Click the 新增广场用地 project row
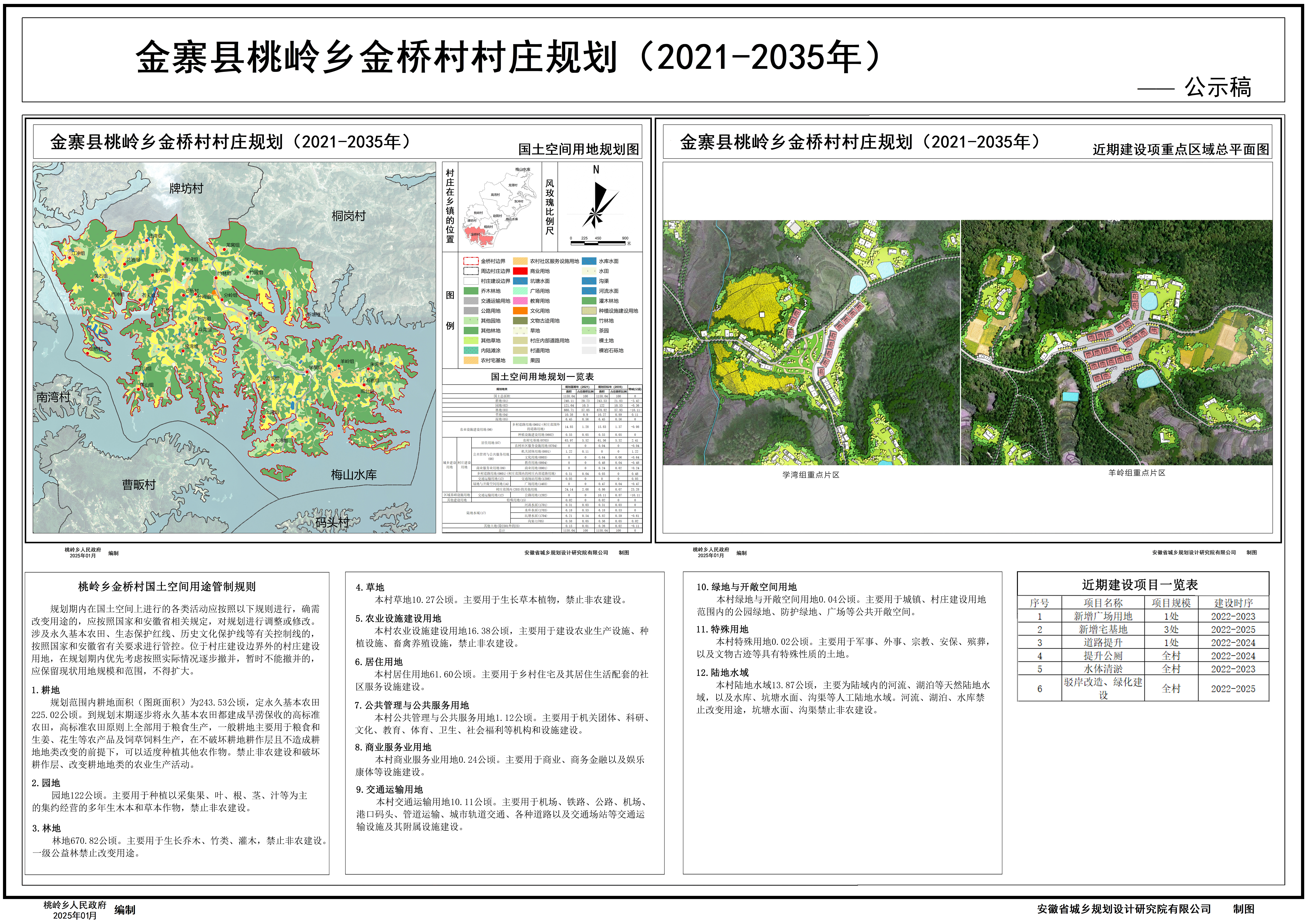This screenshot has width=1307, height=924. (1143, 616)
